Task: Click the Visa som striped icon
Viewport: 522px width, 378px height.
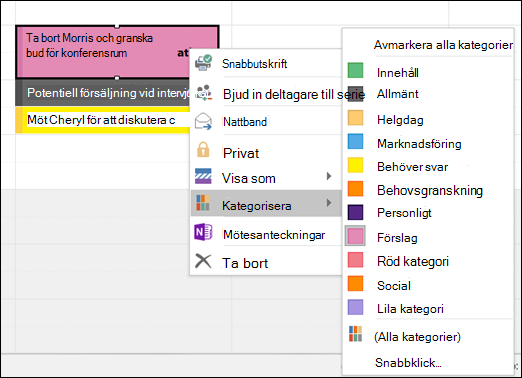Action: [x=203, y=176]
